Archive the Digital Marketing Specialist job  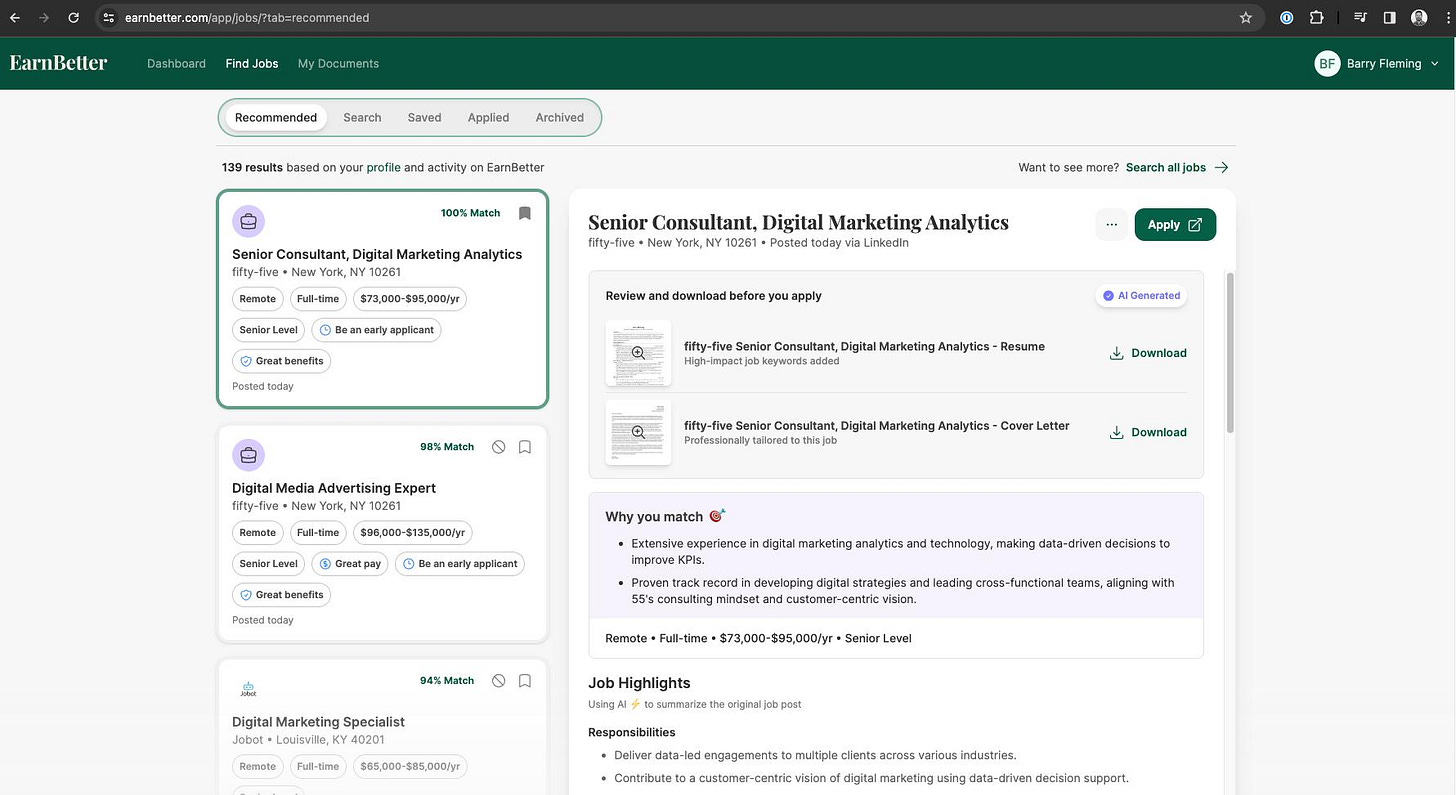click(498, 681)
